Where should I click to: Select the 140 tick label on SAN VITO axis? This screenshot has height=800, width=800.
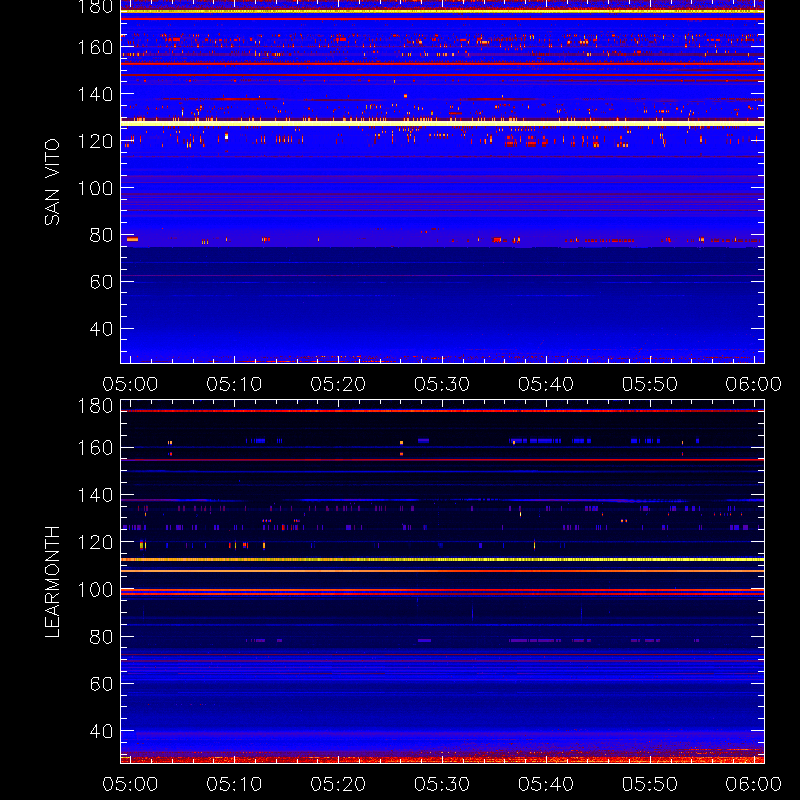95,94
